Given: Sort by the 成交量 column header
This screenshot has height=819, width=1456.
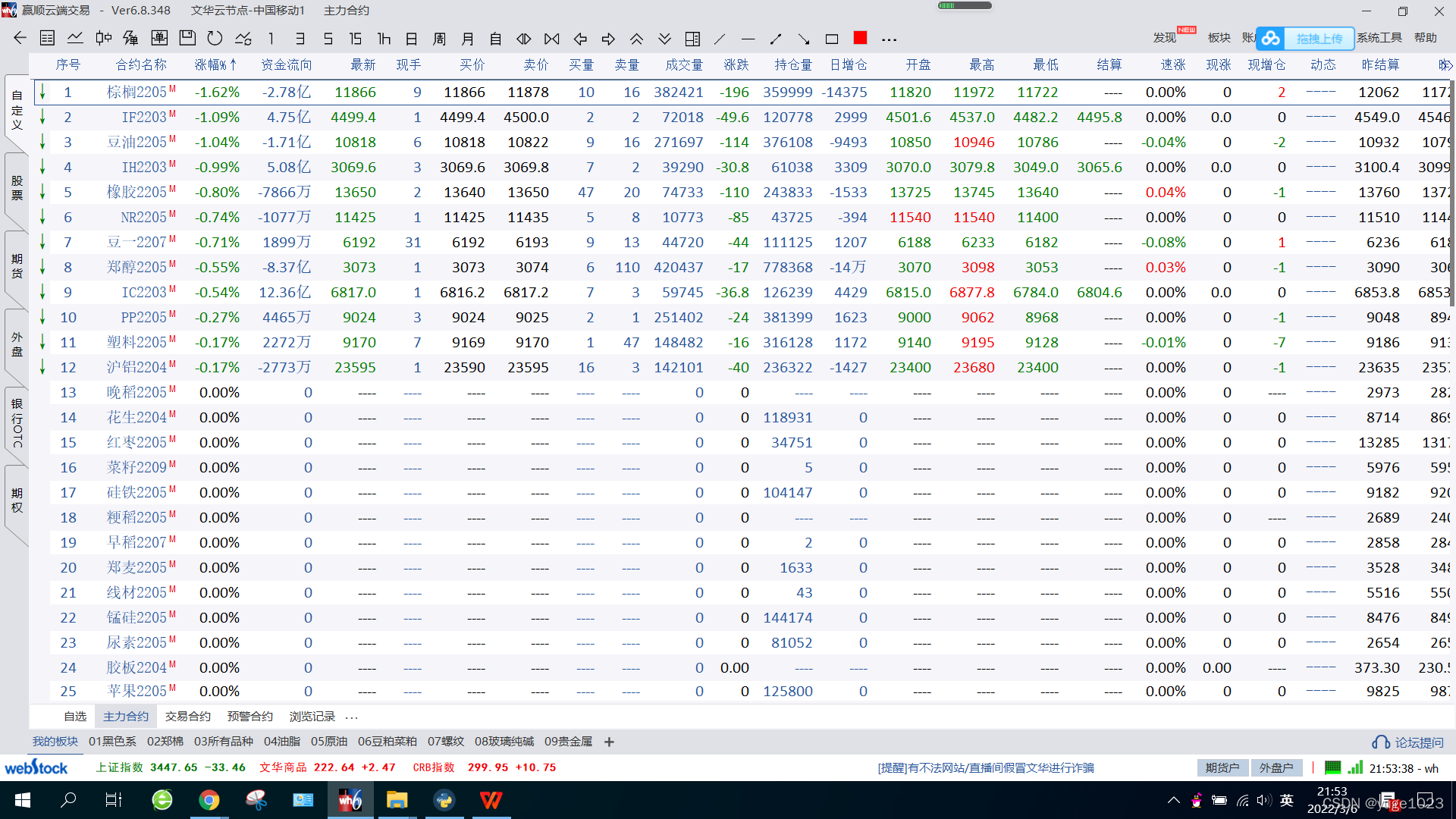Looking at the screenshot, I should 684,65.
